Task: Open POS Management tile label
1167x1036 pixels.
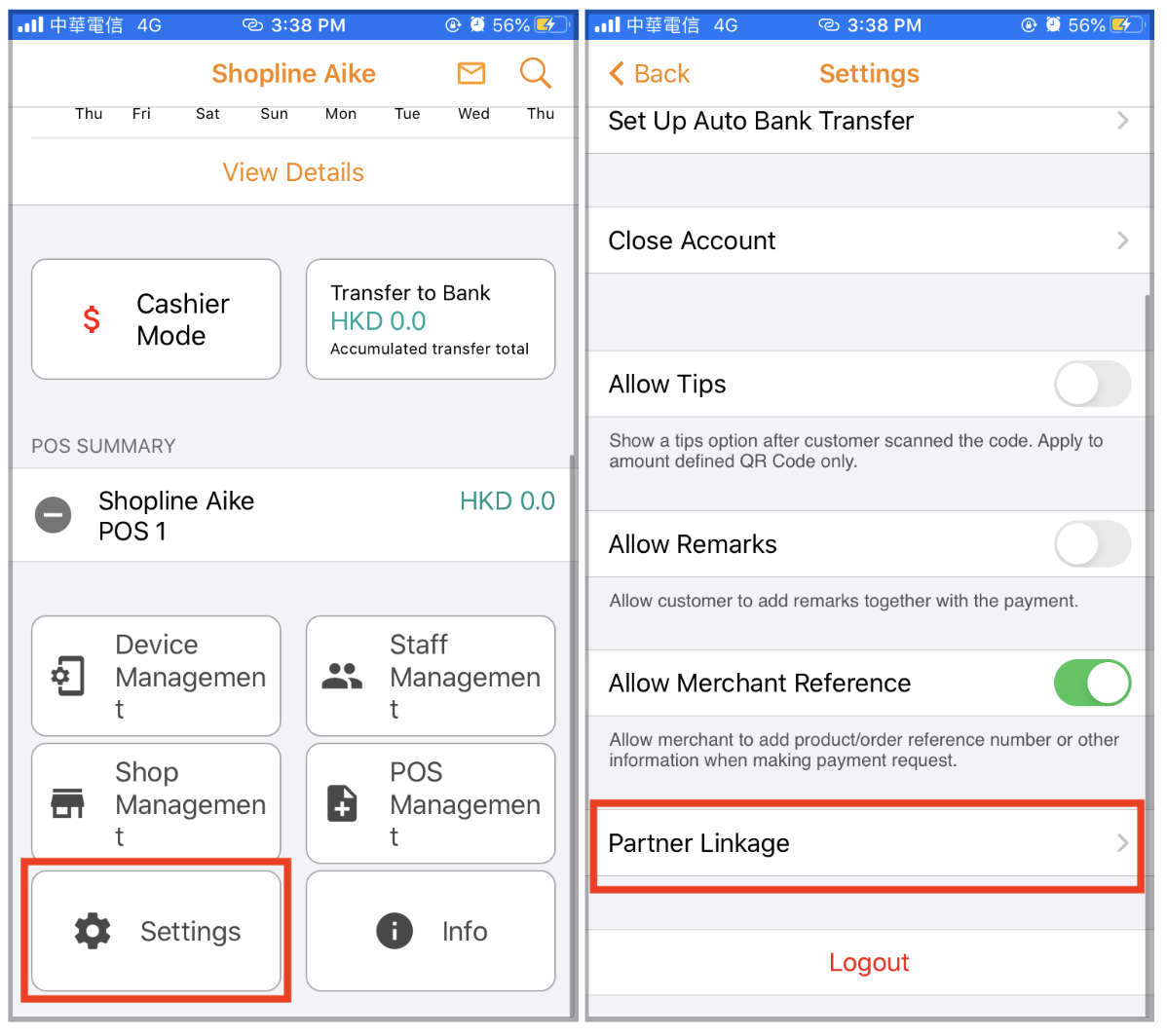Action: [466, 804]
